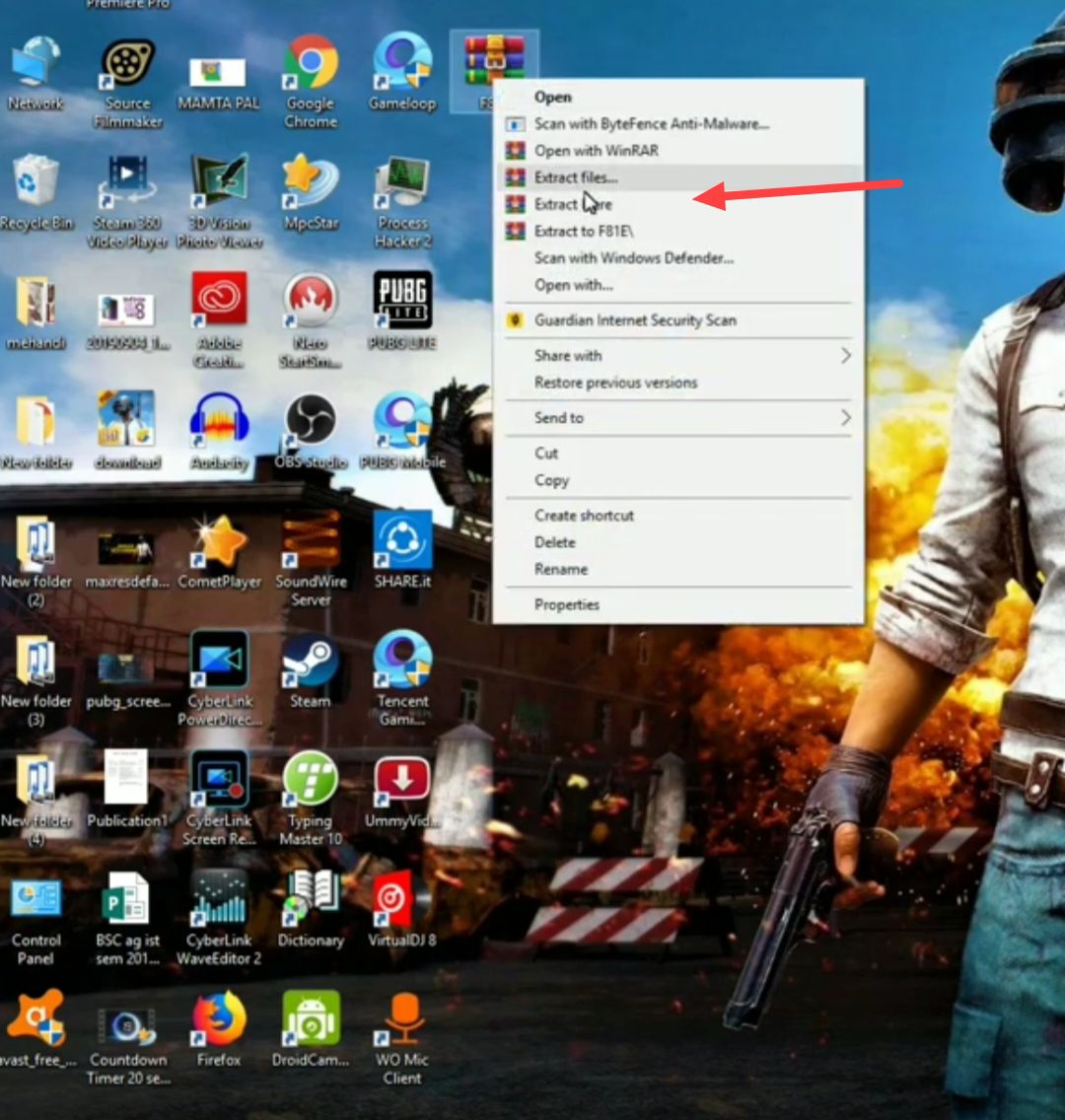Choose Scan with Windows Defender
Viewport: 1065px width, 1120px height.
click(x=677, y=258)
